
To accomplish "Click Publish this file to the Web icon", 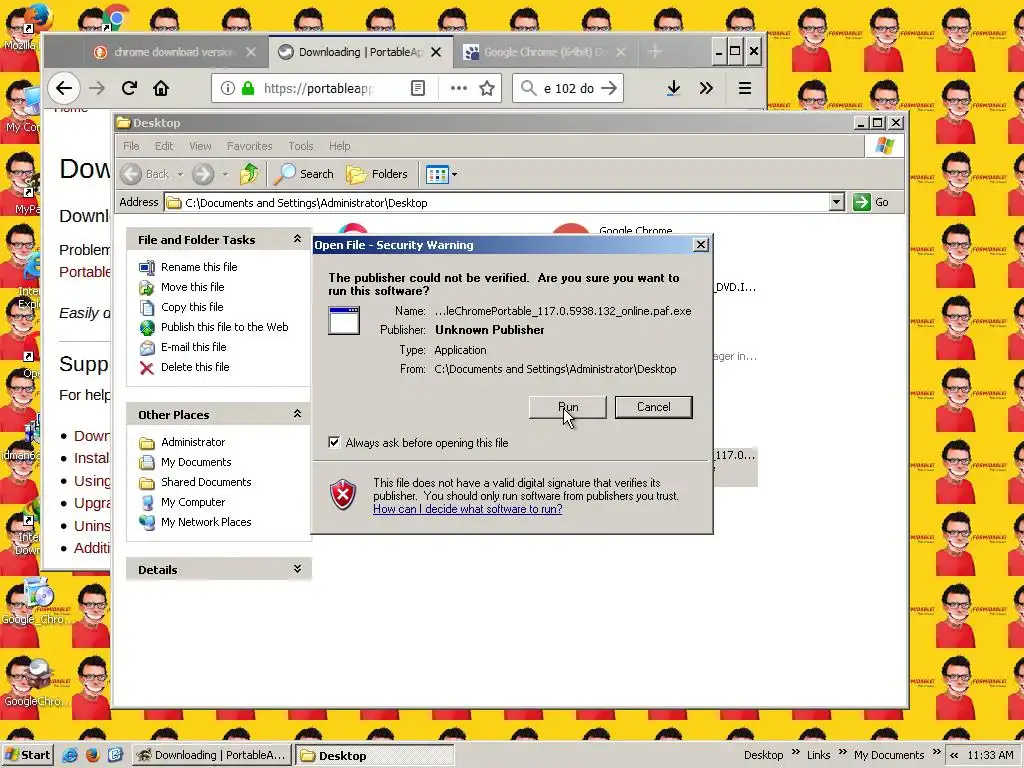I will tap(147, 327).
